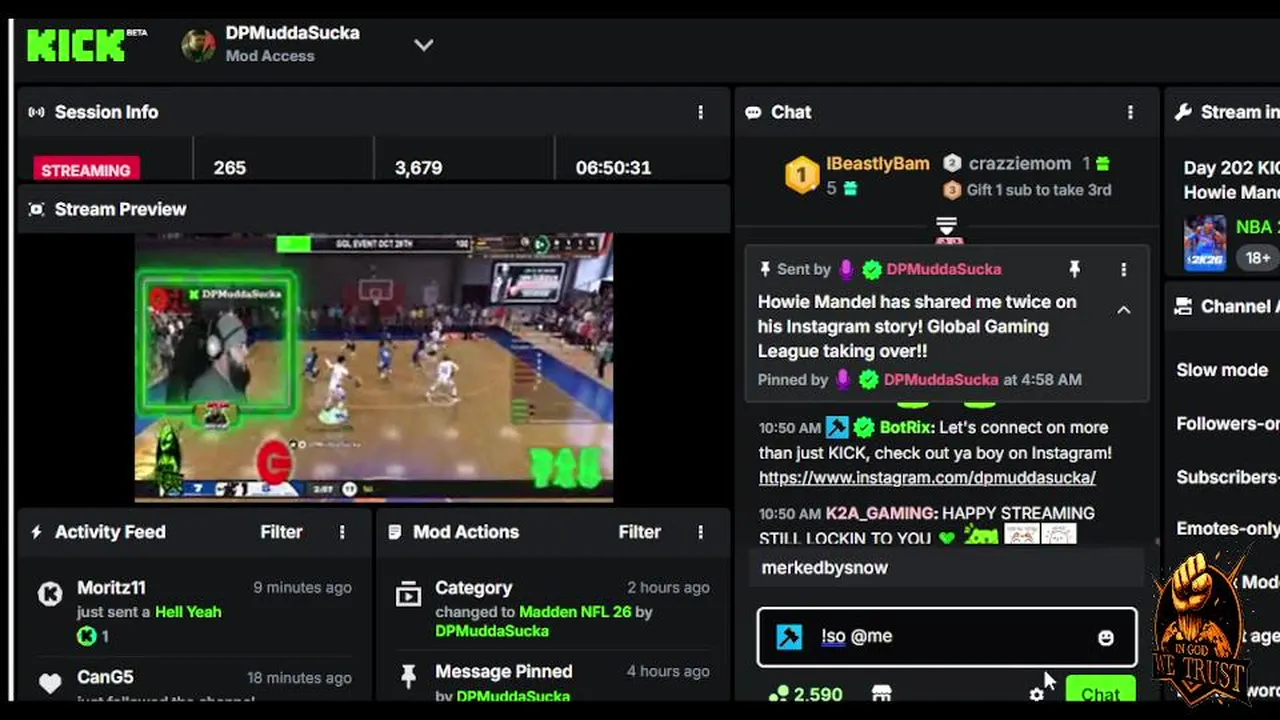The height and width of the screenshot is (720, 1280).
Task: Open the Chat panel three-dot menu
Action: (x=1130, y=112)
